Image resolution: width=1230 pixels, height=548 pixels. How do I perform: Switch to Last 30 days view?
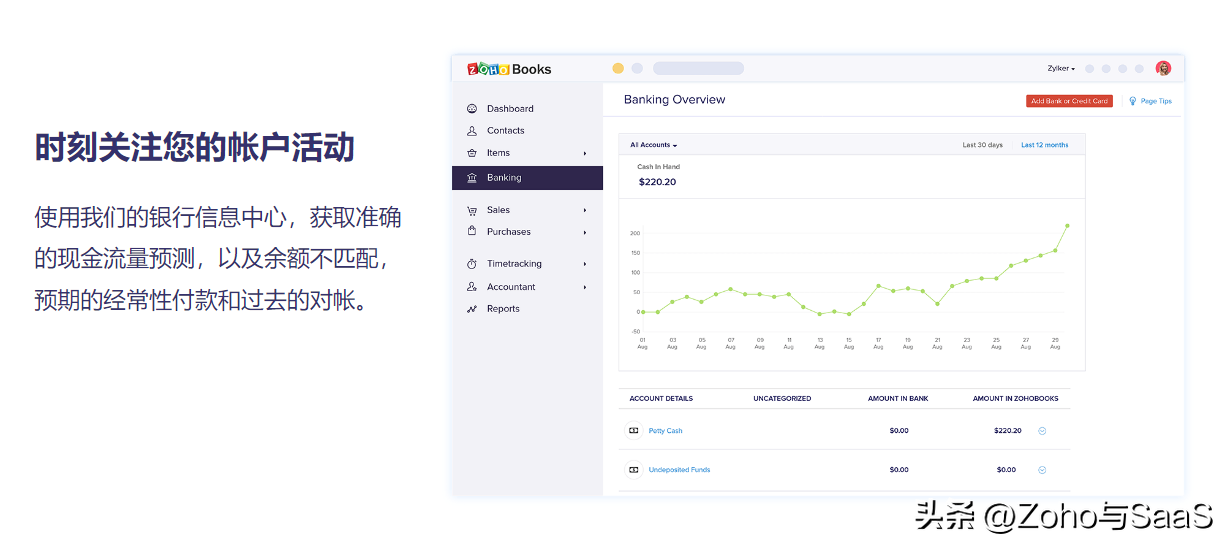(x=982, y=145)
